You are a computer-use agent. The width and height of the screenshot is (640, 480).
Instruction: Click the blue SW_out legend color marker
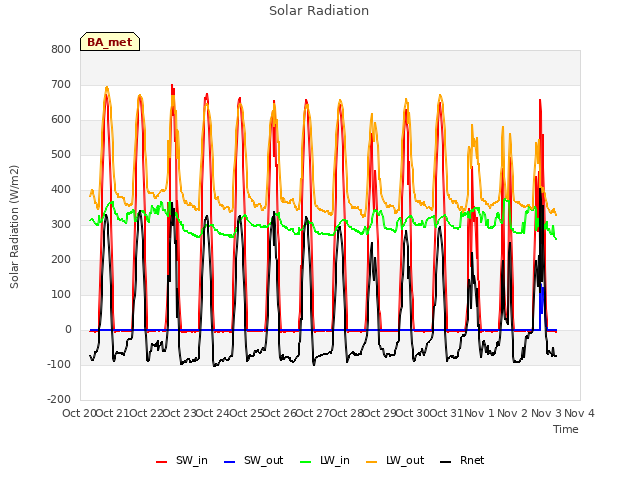pos(230,462)
